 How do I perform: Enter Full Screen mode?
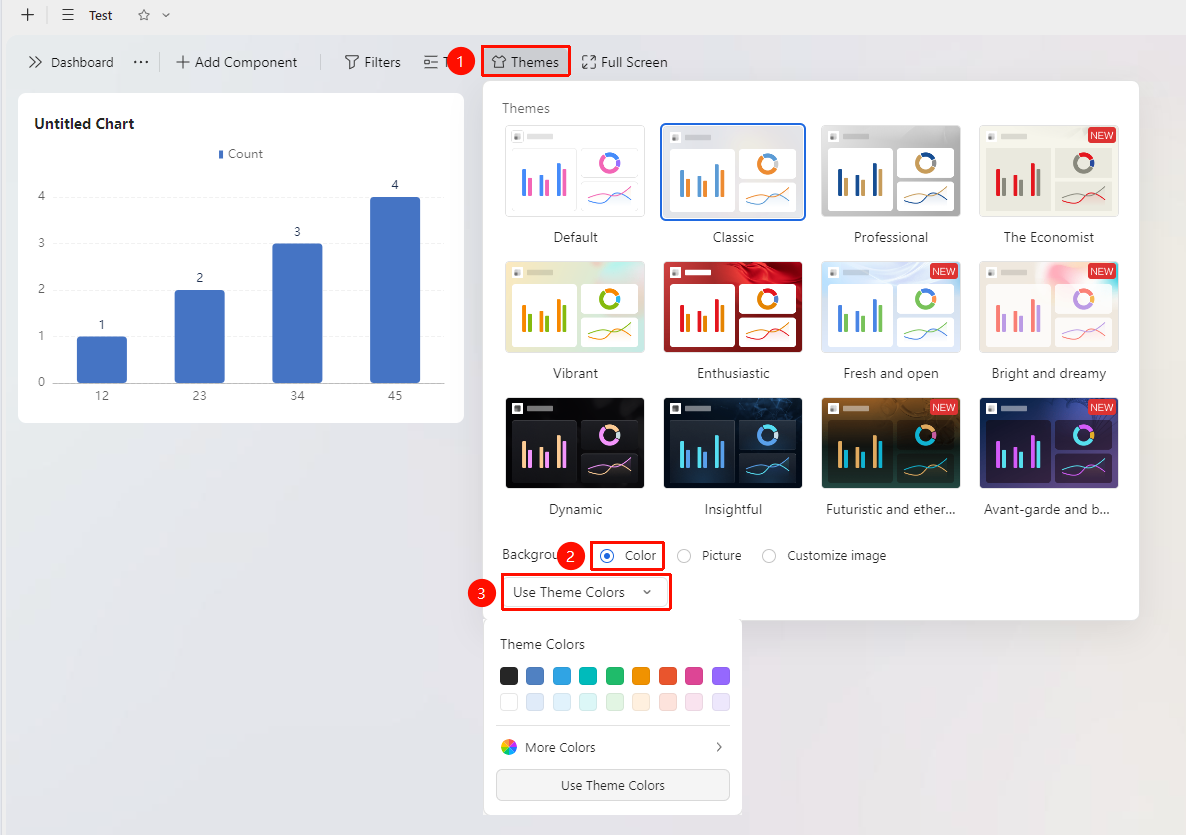[x=625, y=62]
